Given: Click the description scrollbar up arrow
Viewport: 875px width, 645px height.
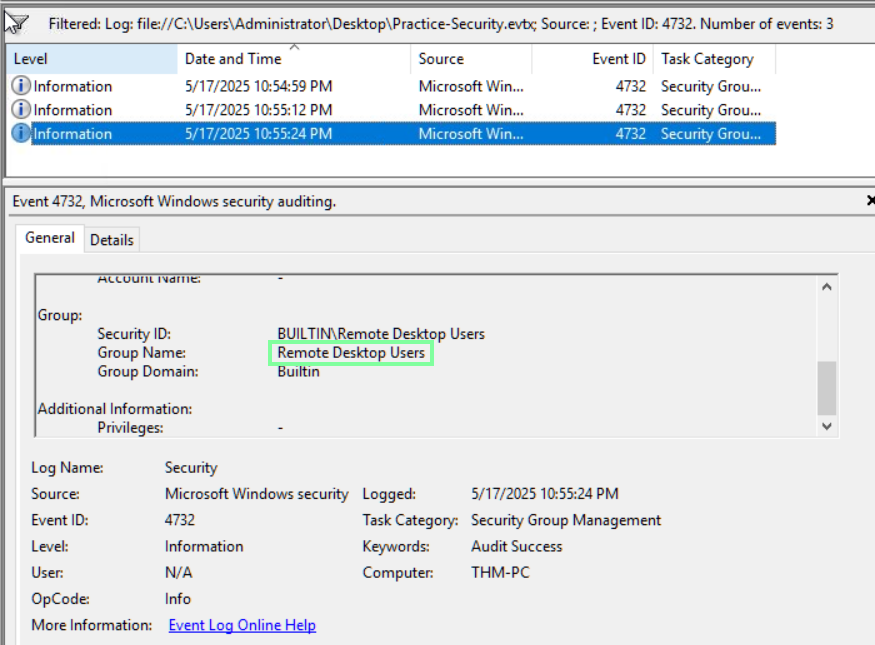Looking at the screenshot, I should click(x=826, y=287).
